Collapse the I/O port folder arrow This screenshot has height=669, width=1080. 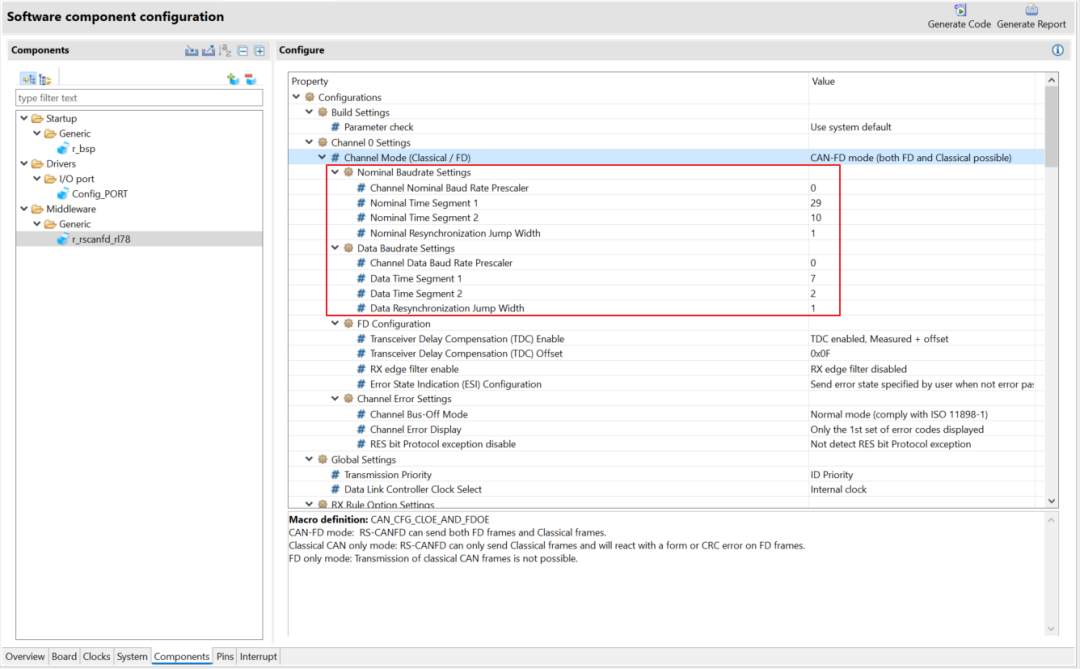[37, 179]
